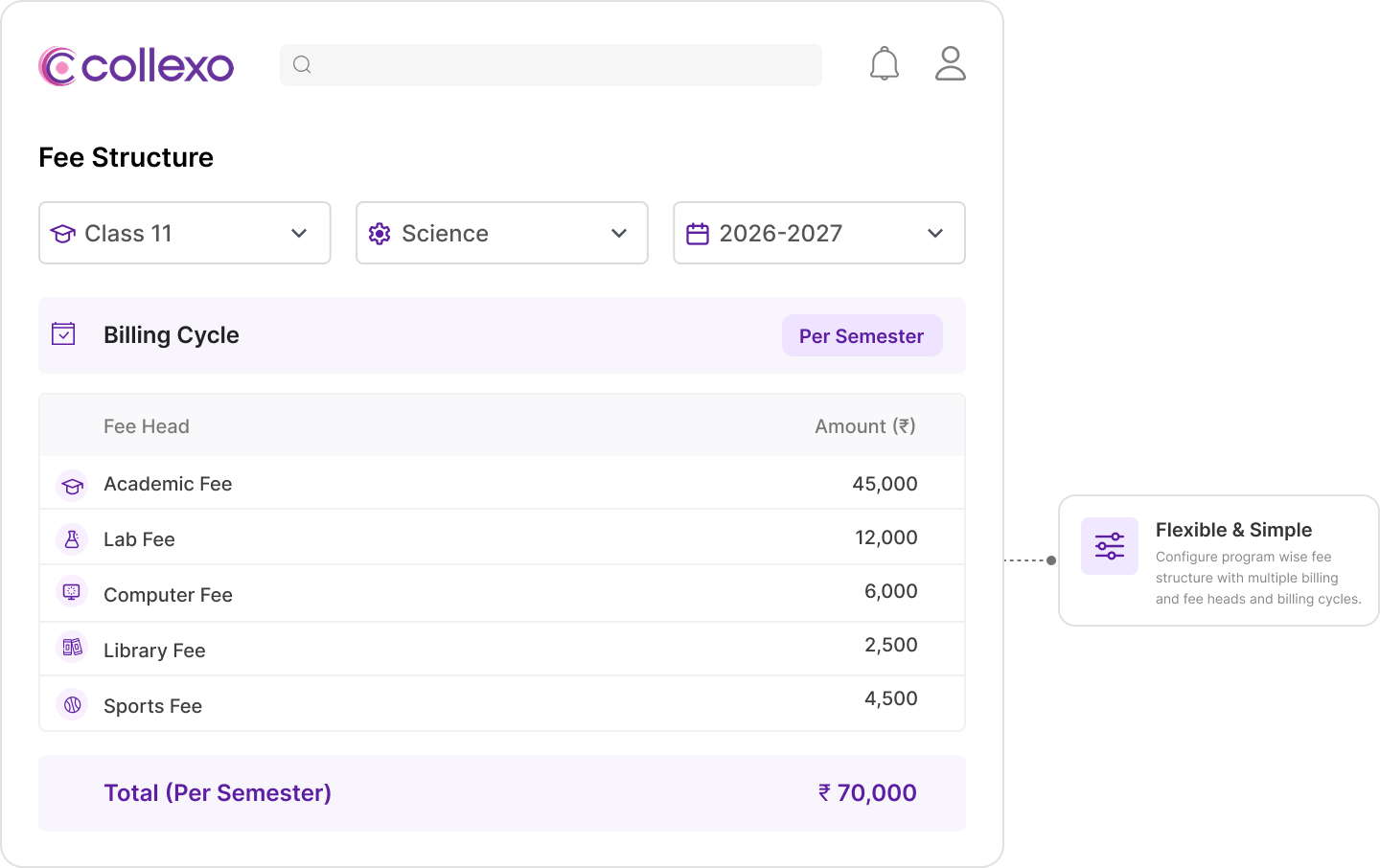Expand the 2026-2027 academic year dropdown

click(x=819, y=233)
